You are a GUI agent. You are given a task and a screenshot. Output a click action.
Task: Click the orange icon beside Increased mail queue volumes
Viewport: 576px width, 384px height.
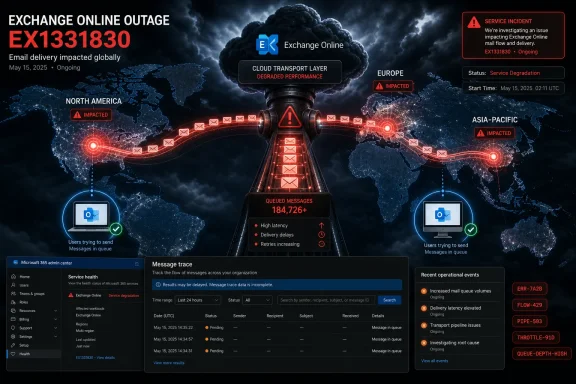tap(424, 291)
